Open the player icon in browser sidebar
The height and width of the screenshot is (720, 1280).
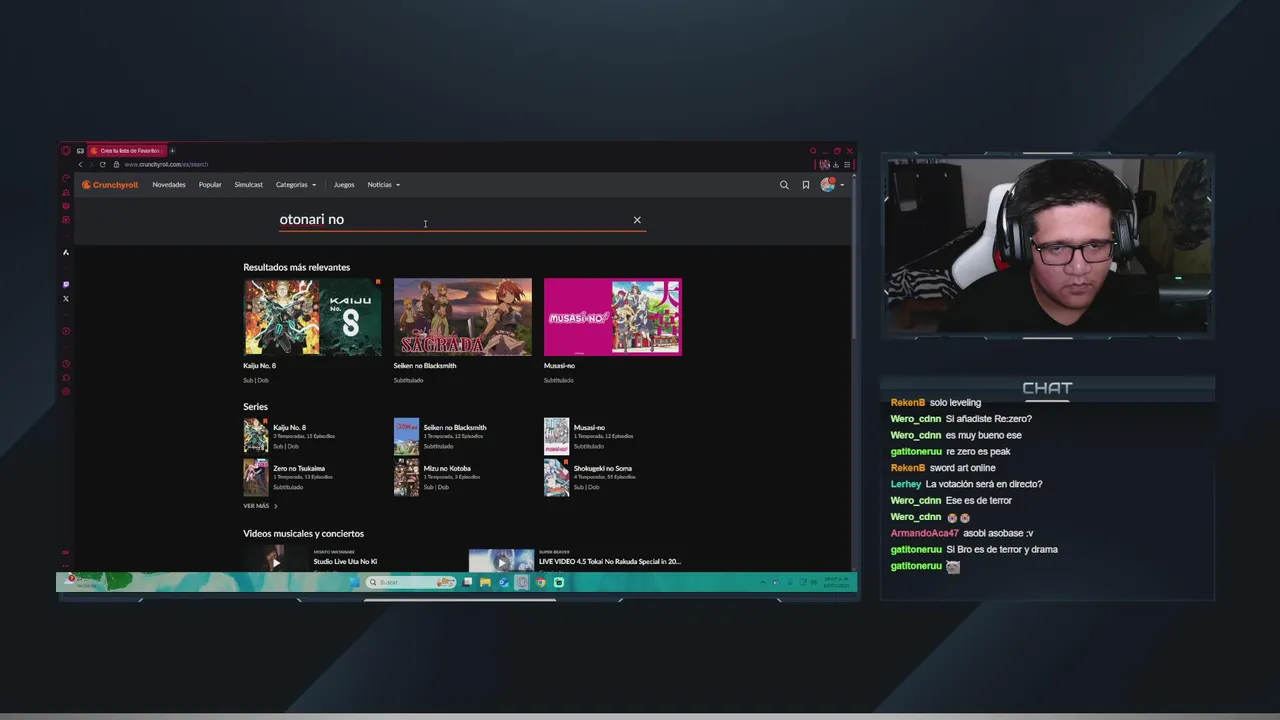pos(66,331)
